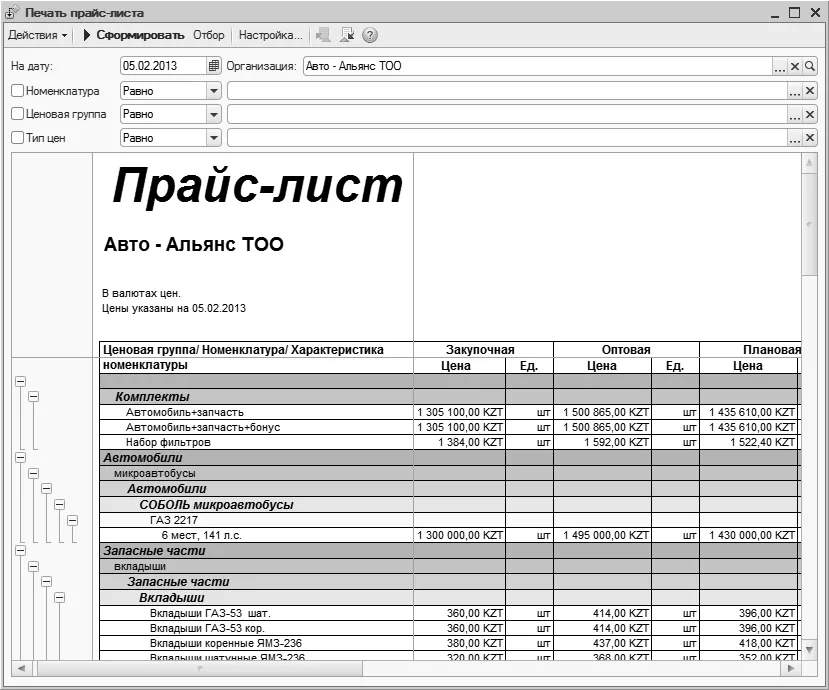This screenshot has height=690, width=829.
Task: Collapse the Запасные части top-level group
Action: [x=21, y=550]
